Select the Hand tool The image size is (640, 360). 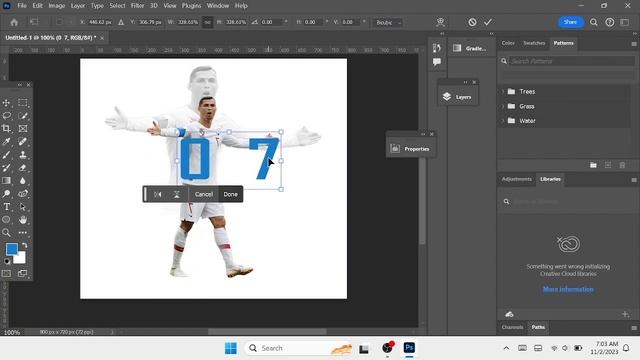[x=23, y=220]
